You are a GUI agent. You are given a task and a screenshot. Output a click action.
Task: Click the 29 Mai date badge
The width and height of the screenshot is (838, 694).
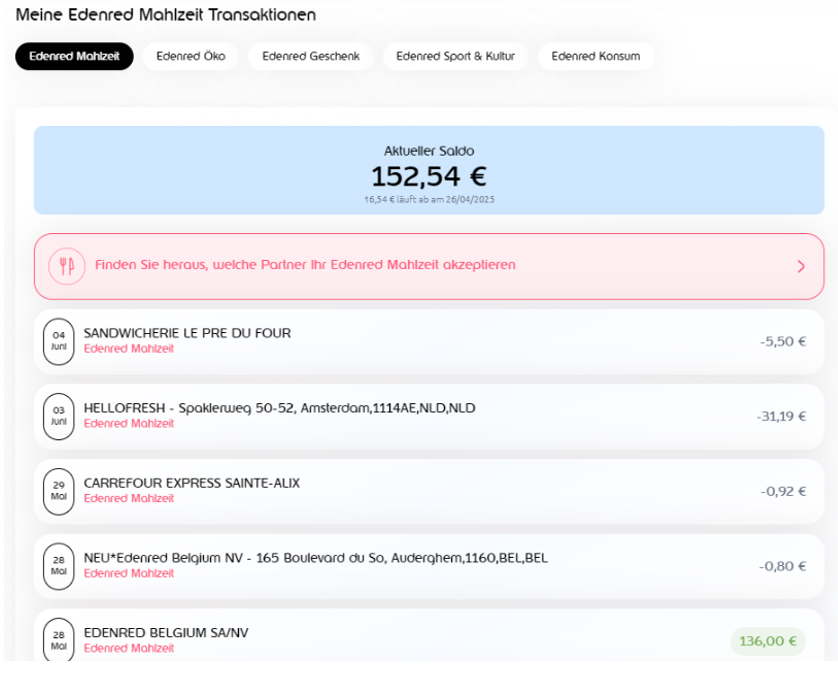[x=59, y=491]
